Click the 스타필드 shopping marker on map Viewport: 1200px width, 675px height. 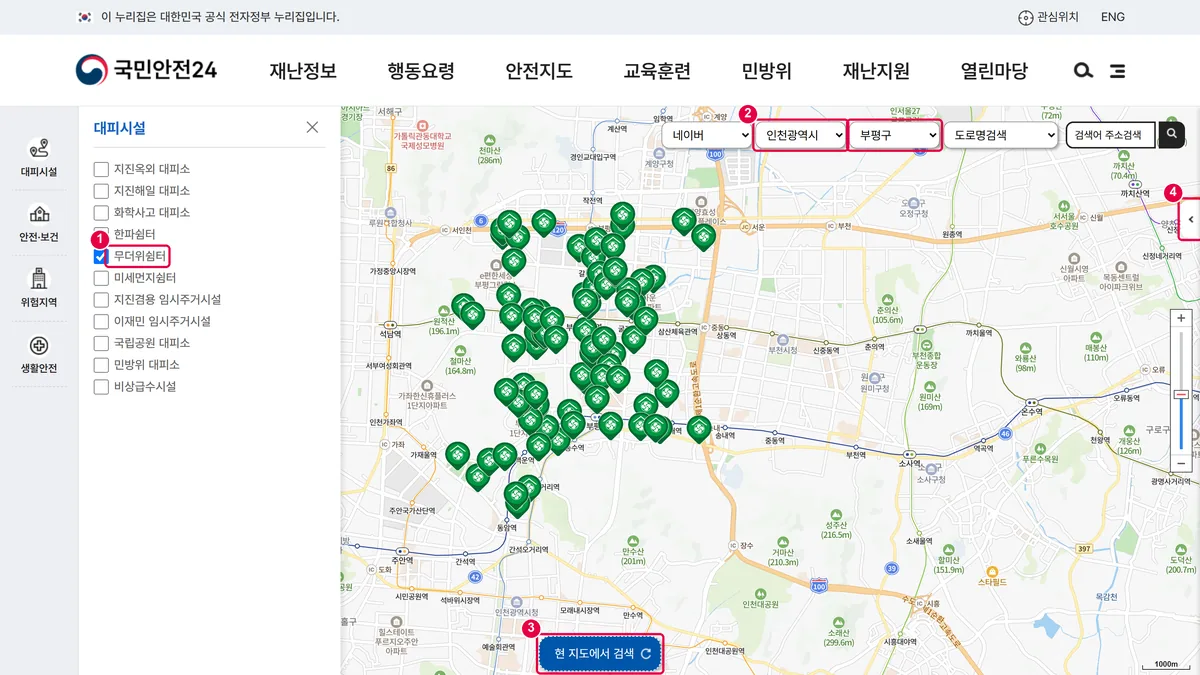992,575
